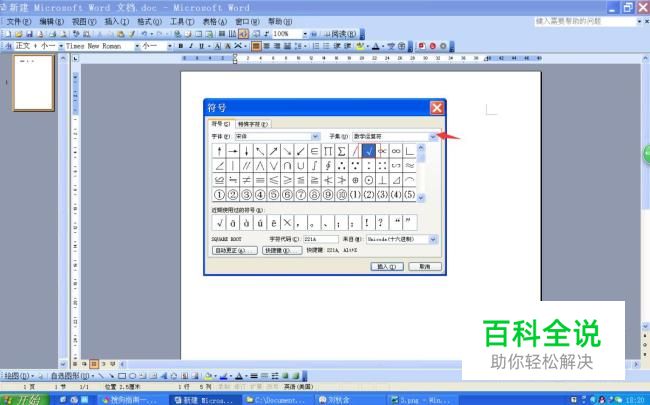Click the 取消 Cancel button in dialog
650x405 pixels.
425,267
